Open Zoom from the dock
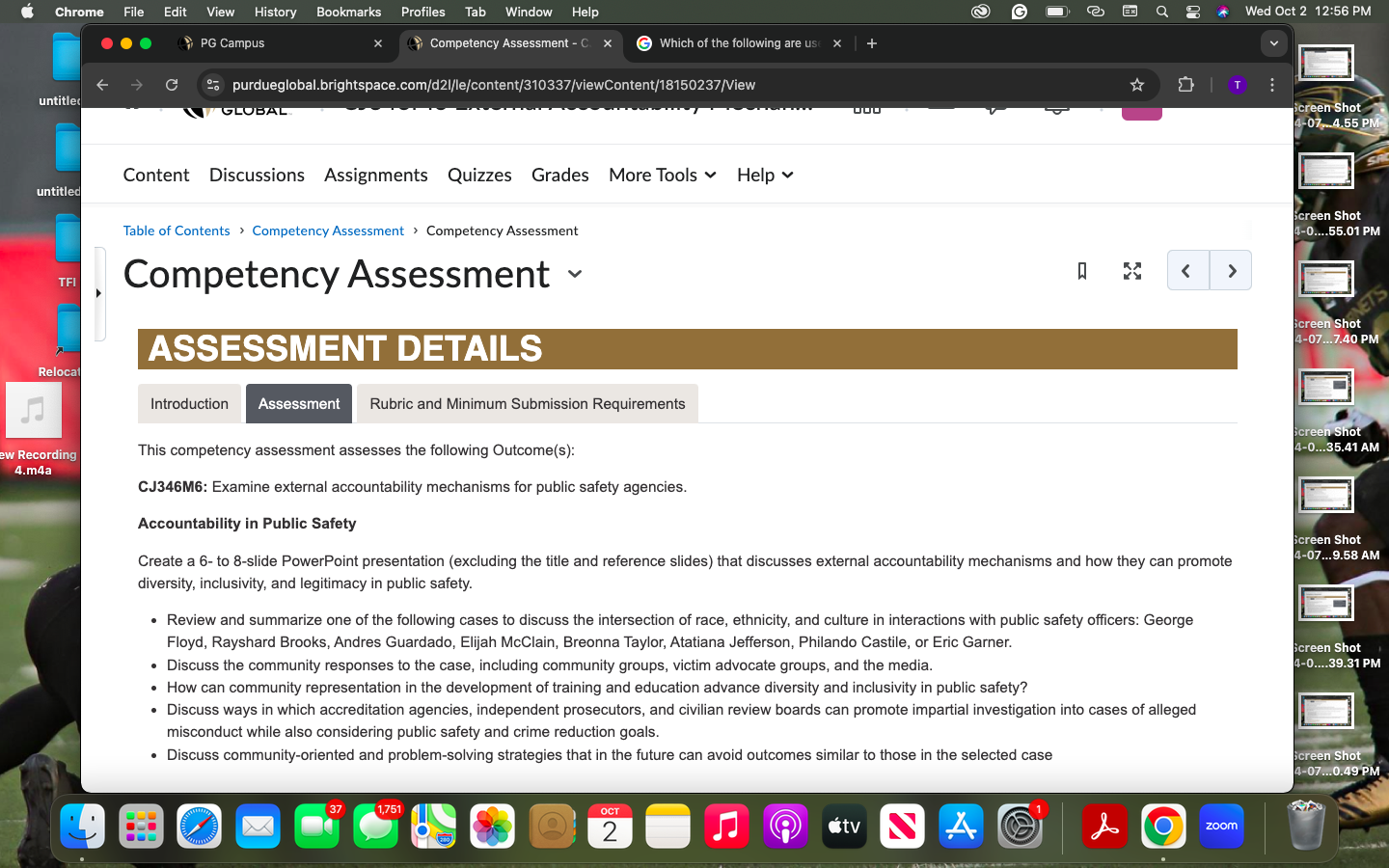 coord(1221,827)
